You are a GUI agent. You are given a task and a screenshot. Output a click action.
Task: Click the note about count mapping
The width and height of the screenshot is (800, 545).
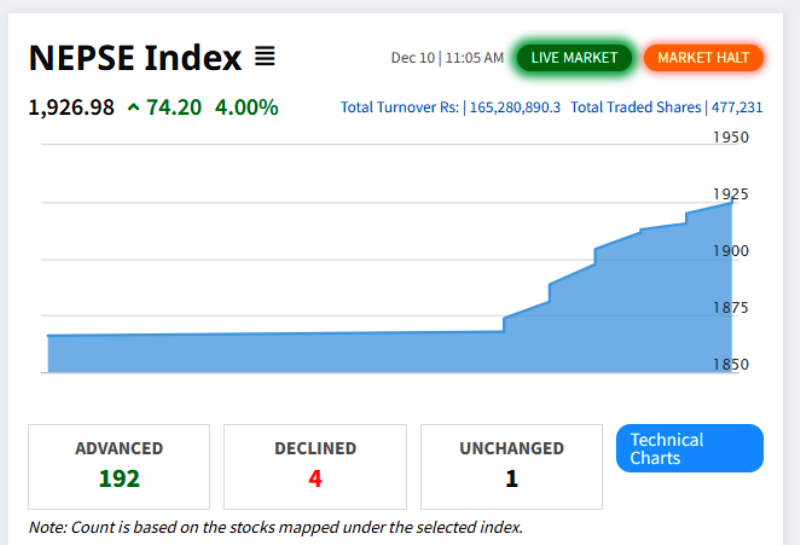pos(276,527)
